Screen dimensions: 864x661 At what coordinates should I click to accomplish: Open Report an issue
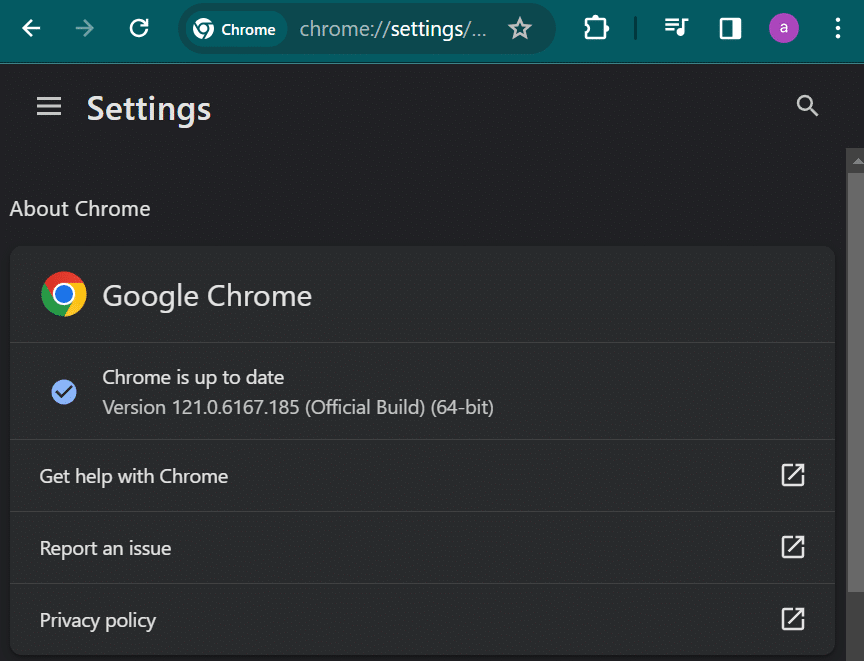click(422, 548)
